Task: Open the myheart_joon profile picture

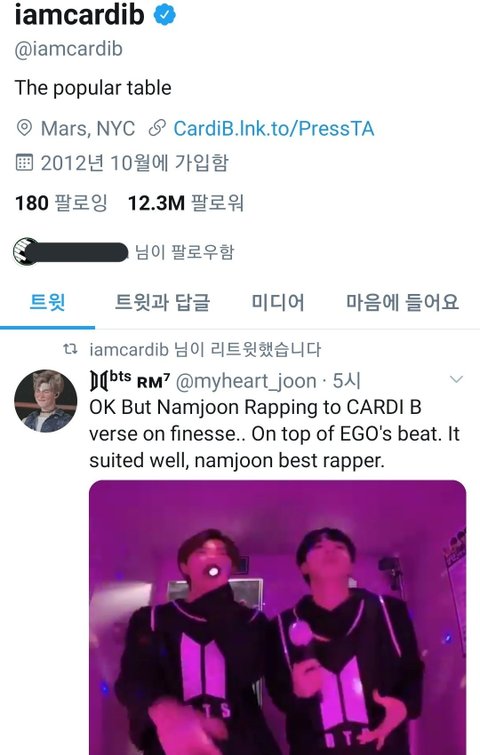Action: pyautogui.click(x=45, y=401)
